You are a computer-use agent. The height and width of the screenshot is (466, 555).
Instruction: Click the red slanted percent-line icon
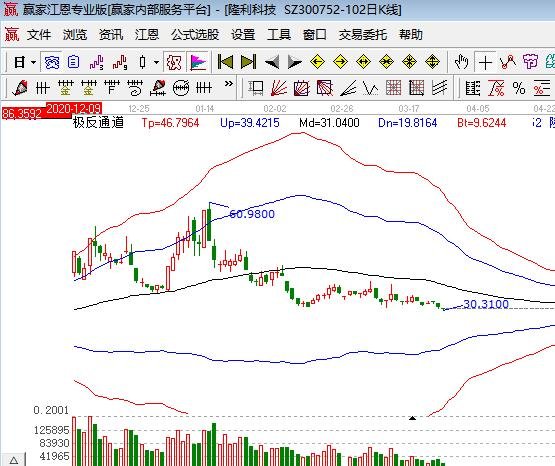click(x=496, y=88)
